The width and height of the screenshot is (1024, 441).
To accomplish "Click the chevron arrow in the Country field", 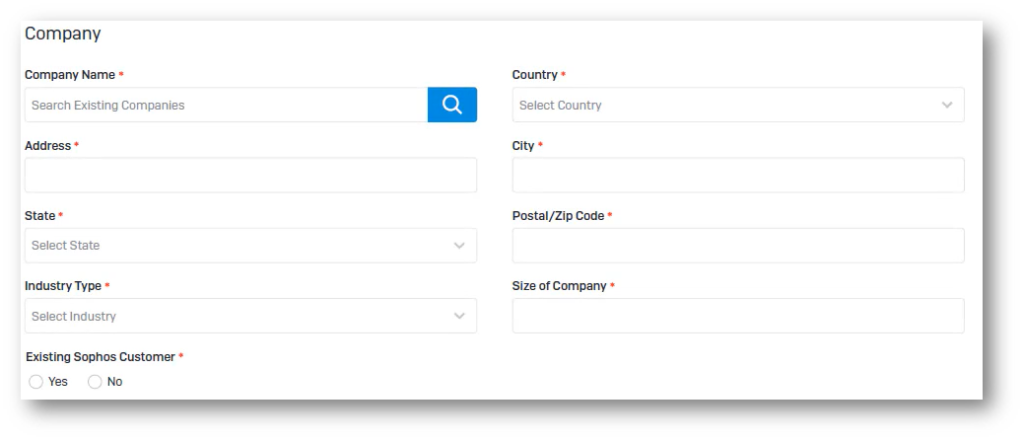I will (x=947, y=105).
